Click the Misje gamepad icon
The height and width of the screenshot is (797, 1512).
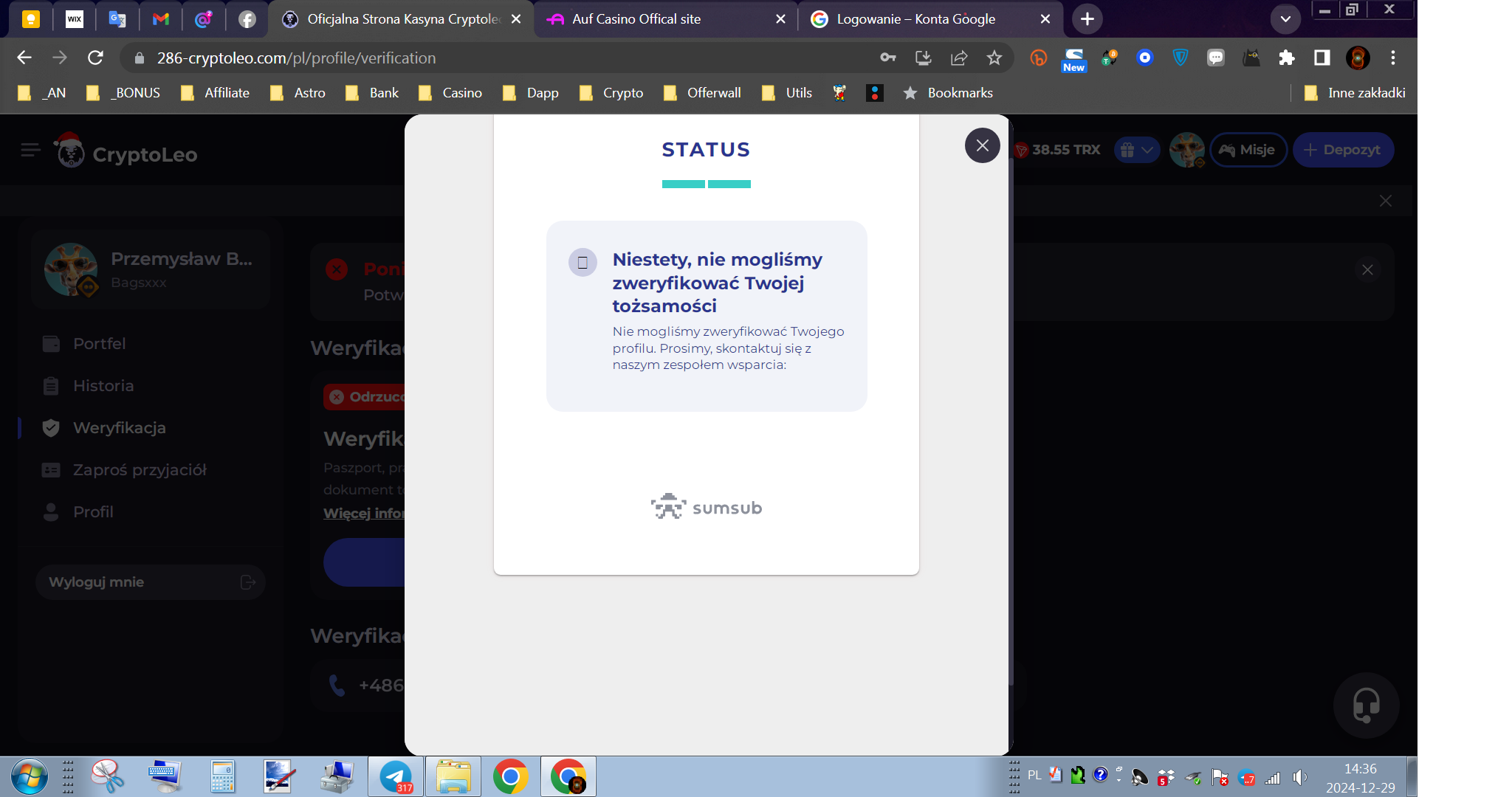[x=1226, y=150]
